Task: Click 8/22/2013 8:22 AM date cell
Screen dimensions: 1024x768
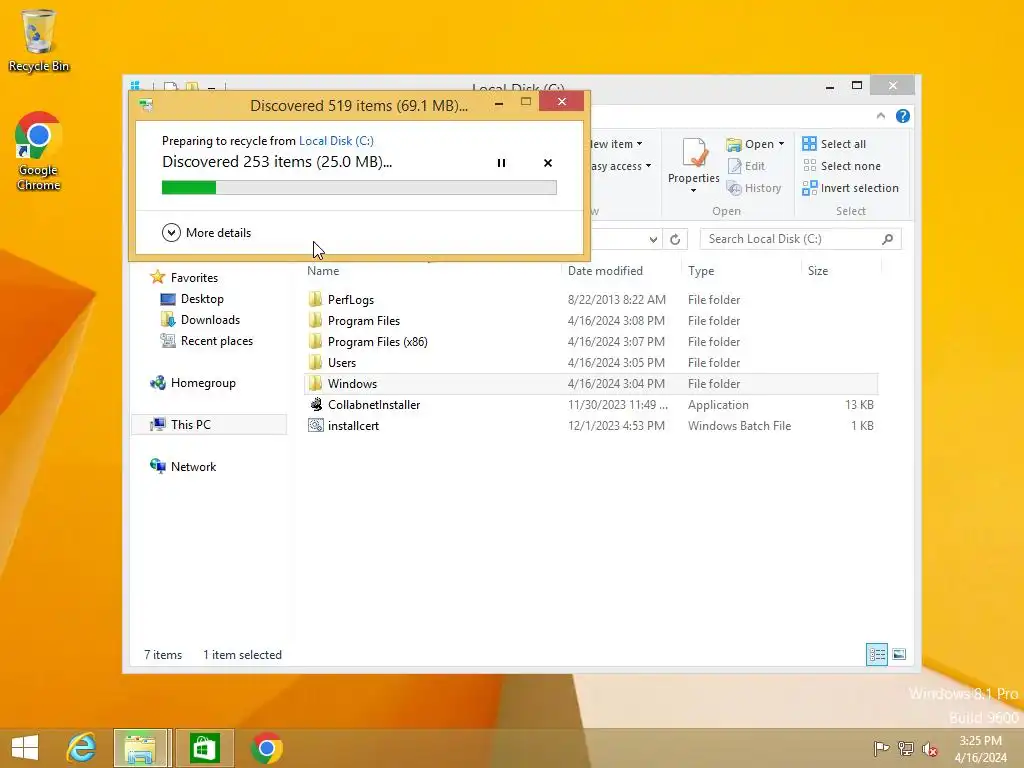Action: point(616,300)
